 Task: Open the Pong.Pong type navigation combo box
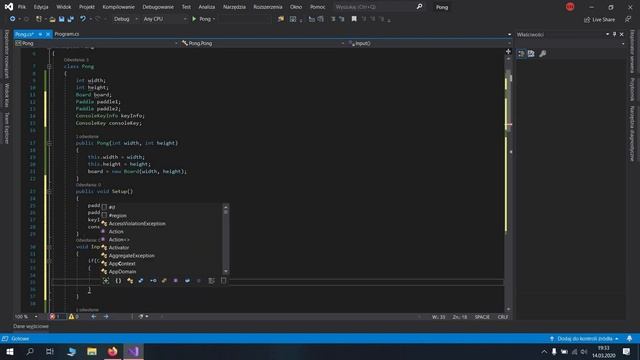[262, 43]
